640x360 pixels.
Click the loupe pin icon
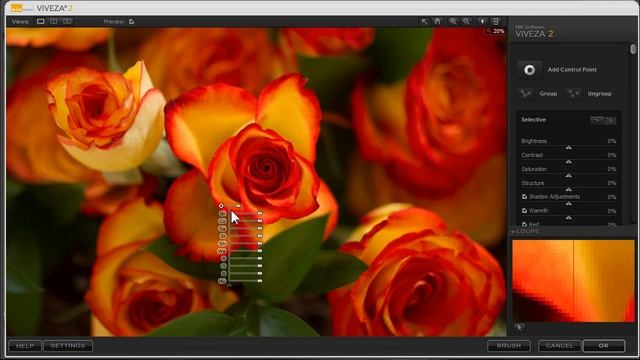pos(519,327)
